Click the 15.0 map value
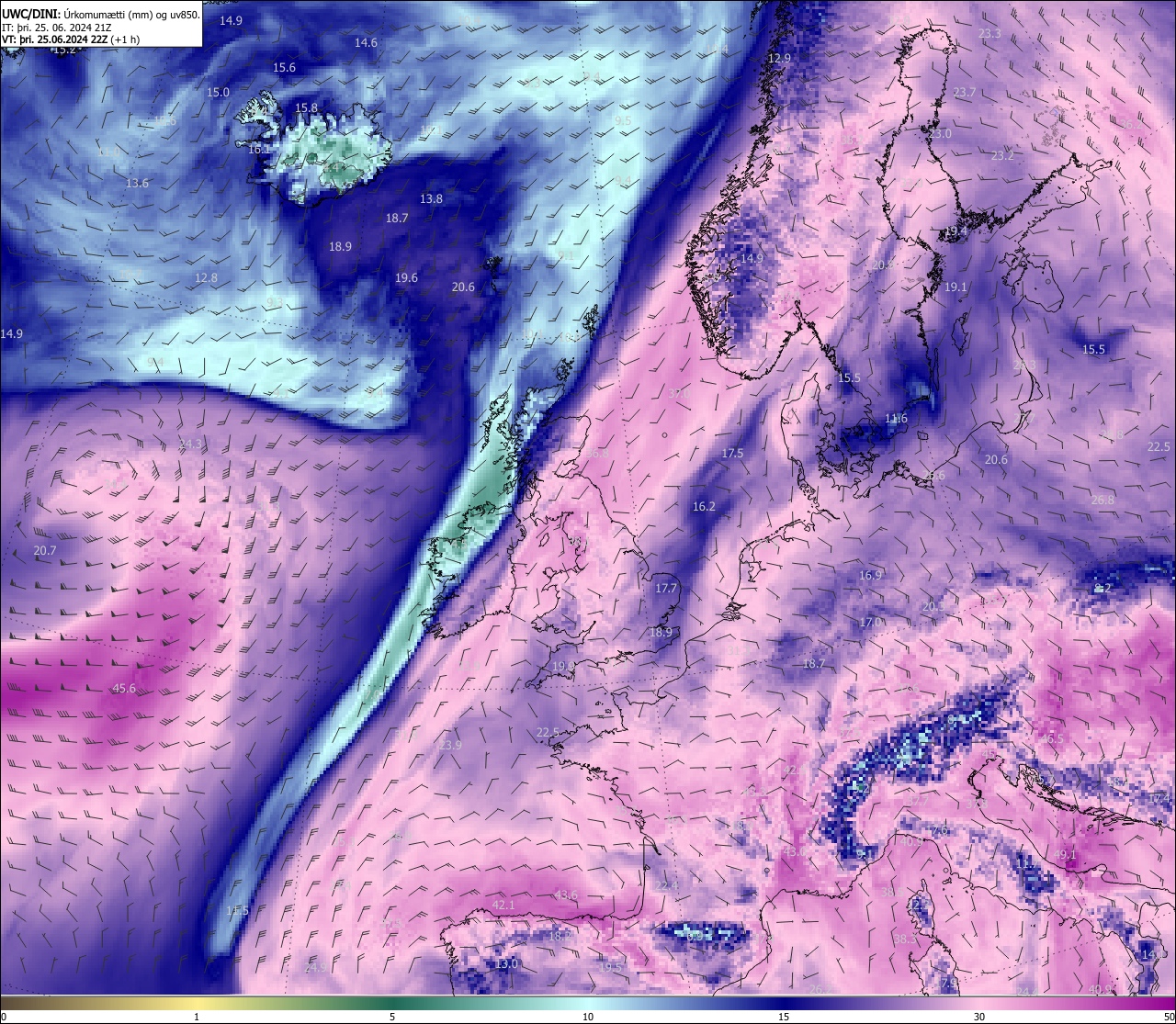 pos(218,92)
